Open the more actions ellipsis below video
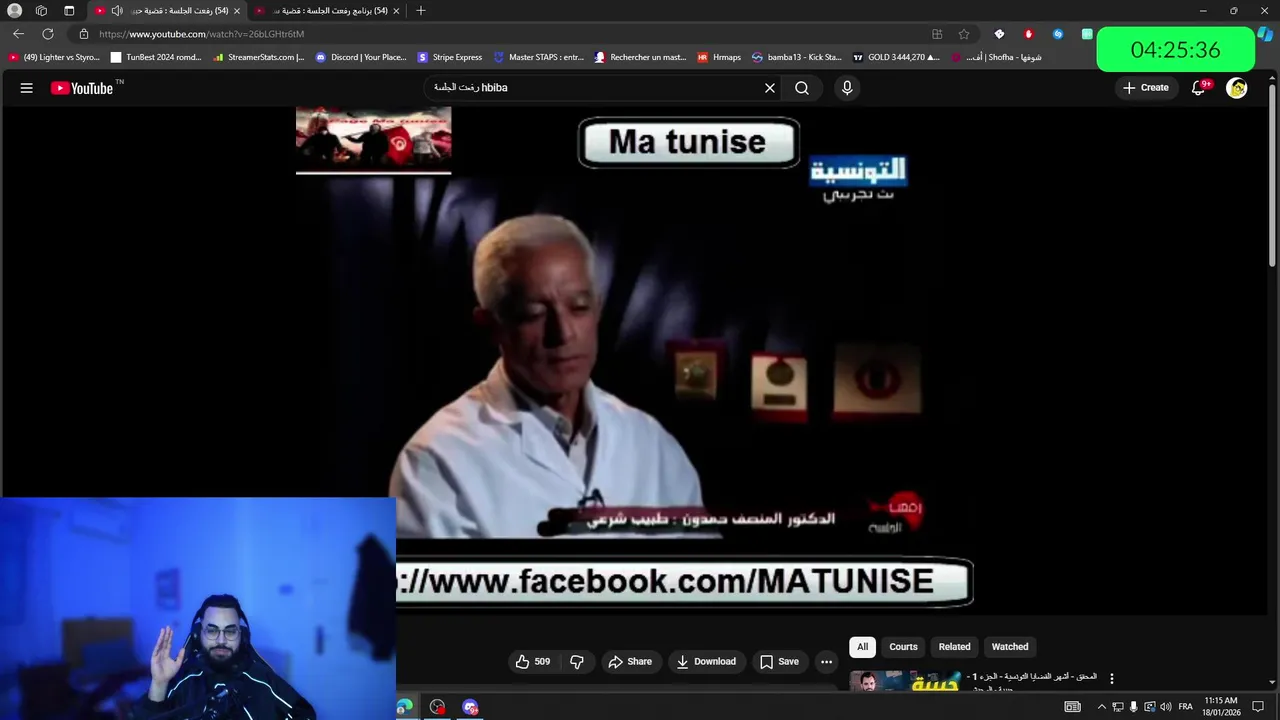 pos(826,661)
